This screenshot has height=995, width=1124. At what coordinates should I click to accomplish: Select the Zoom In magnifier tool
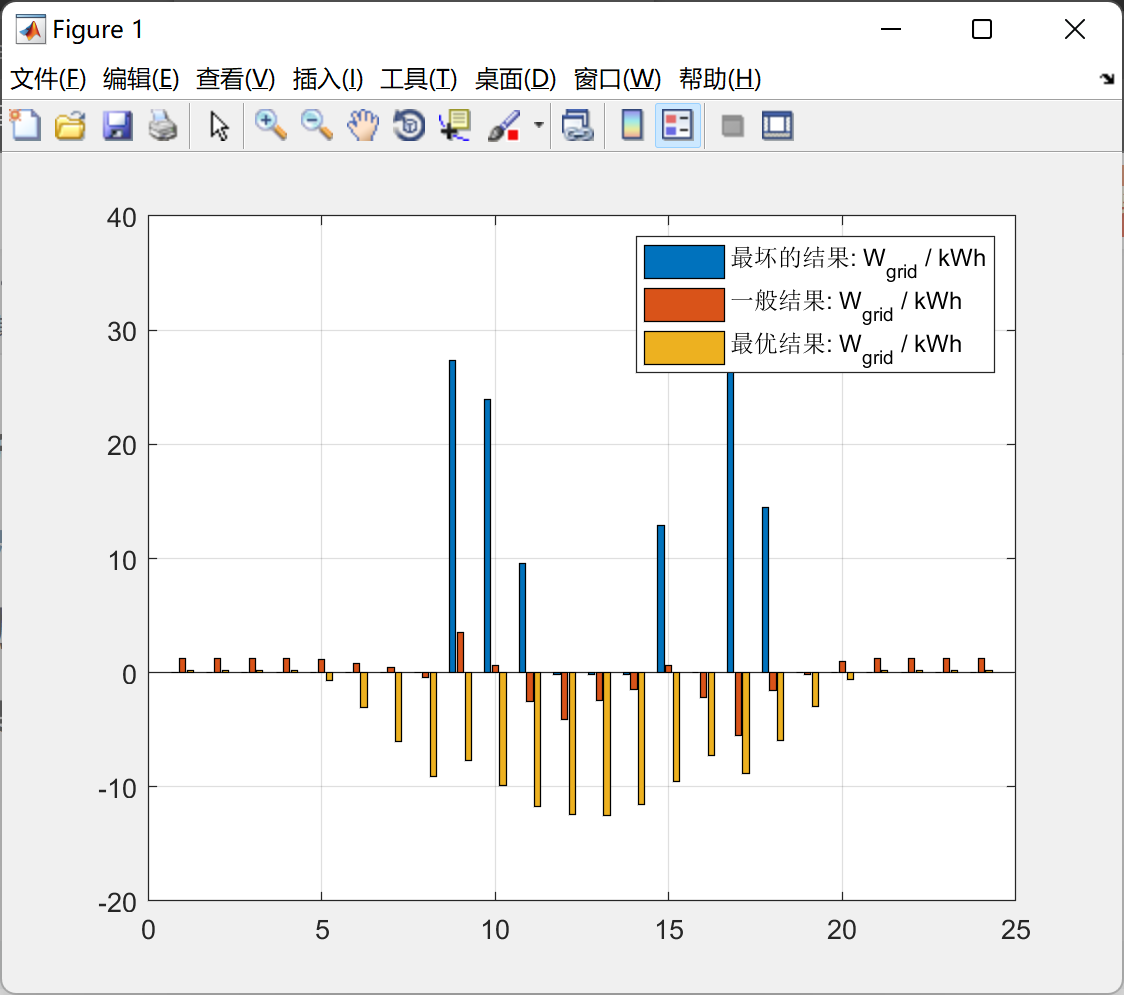(270, 126)
